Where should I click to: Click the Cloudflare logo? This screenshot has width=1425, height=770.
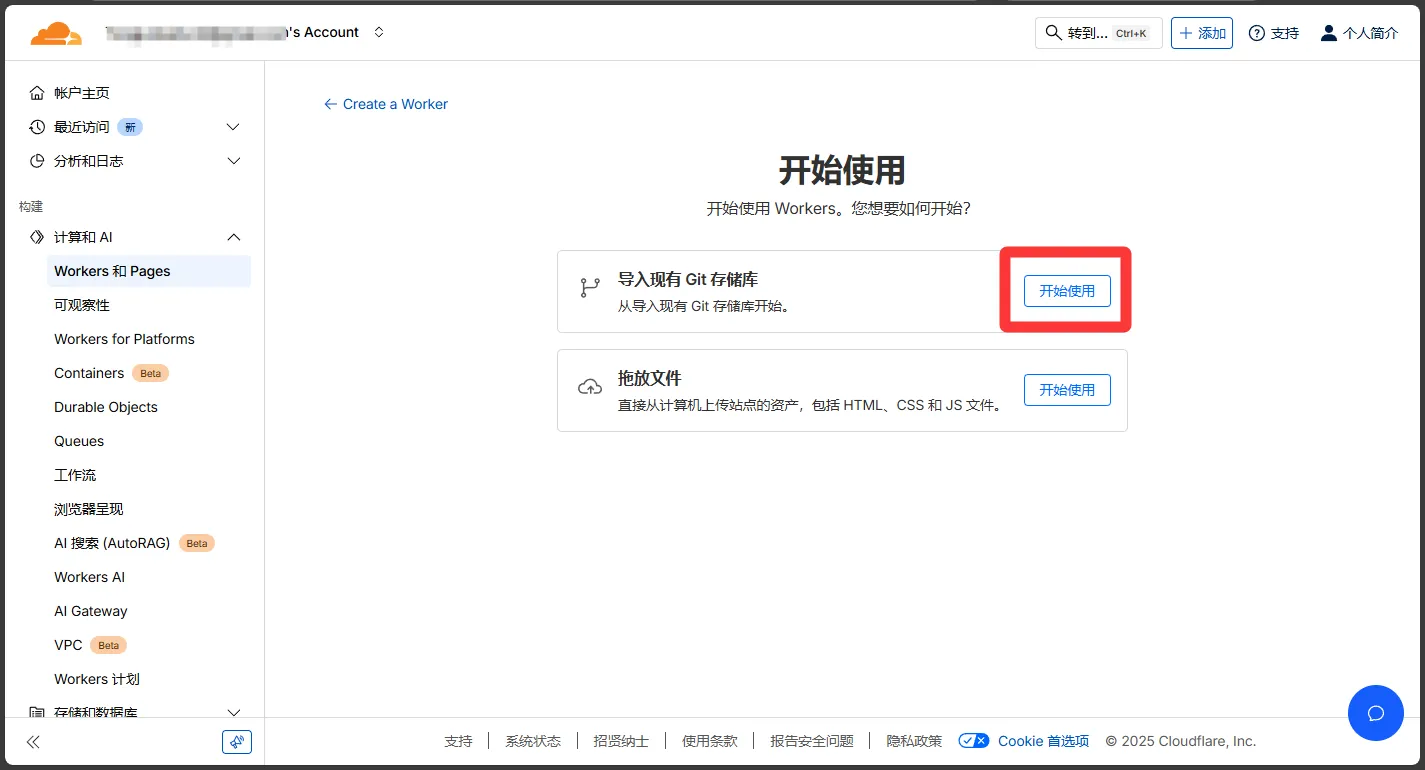point(56,33)
